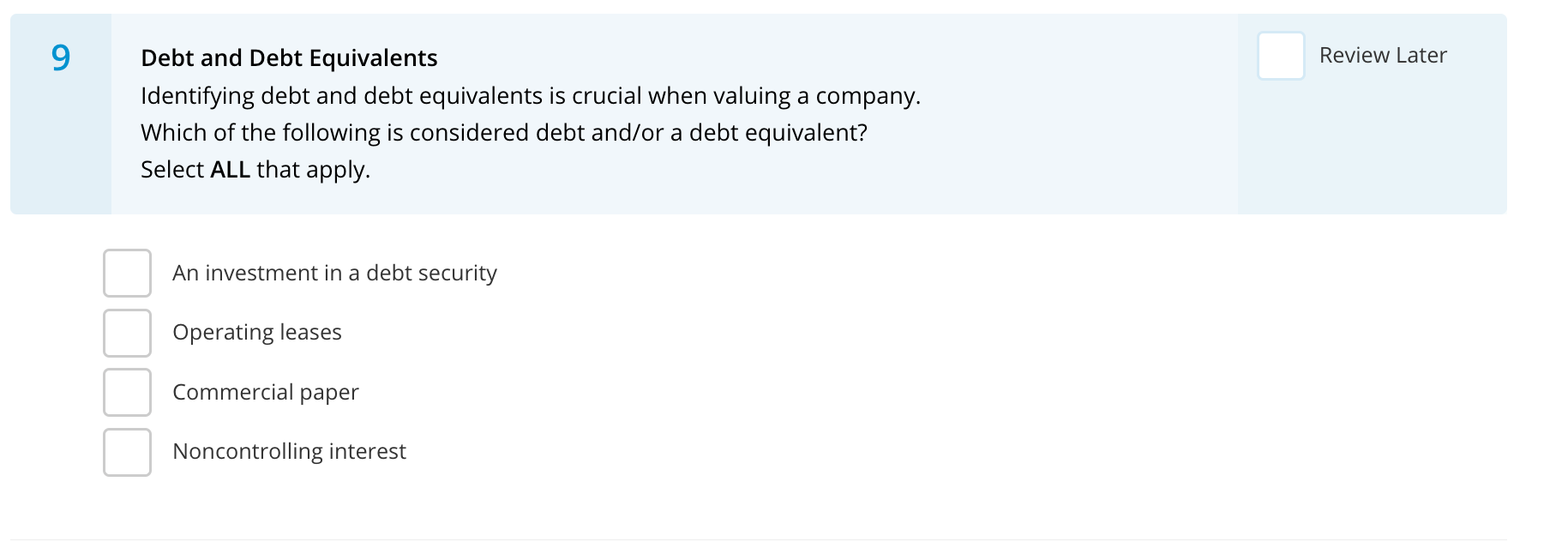Click the 'Select ALL that apply' instruction text
The width and height of the screenshot is (1568, 554).
[255, 169]
